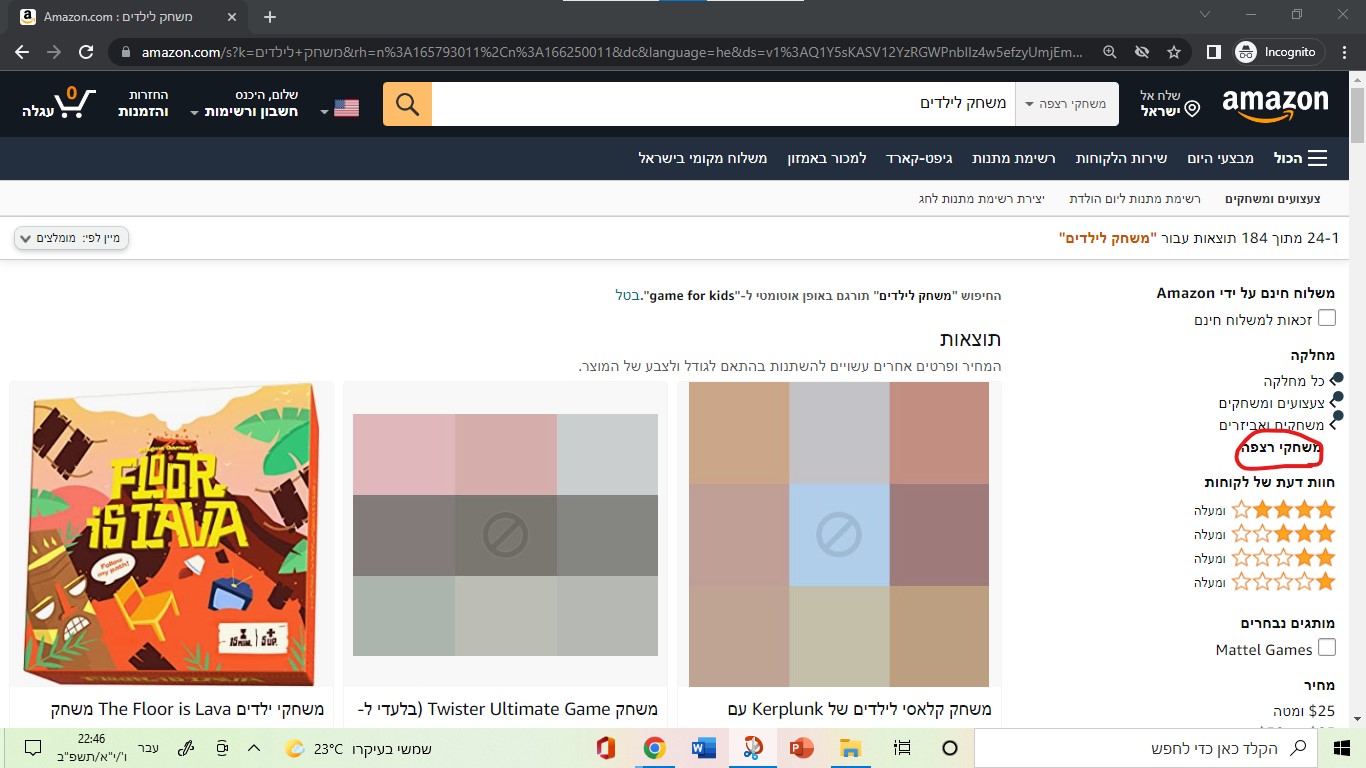Click the Meet Now camera tray icon
This screenshot has width=1366, height=768.
click(222, 748)
